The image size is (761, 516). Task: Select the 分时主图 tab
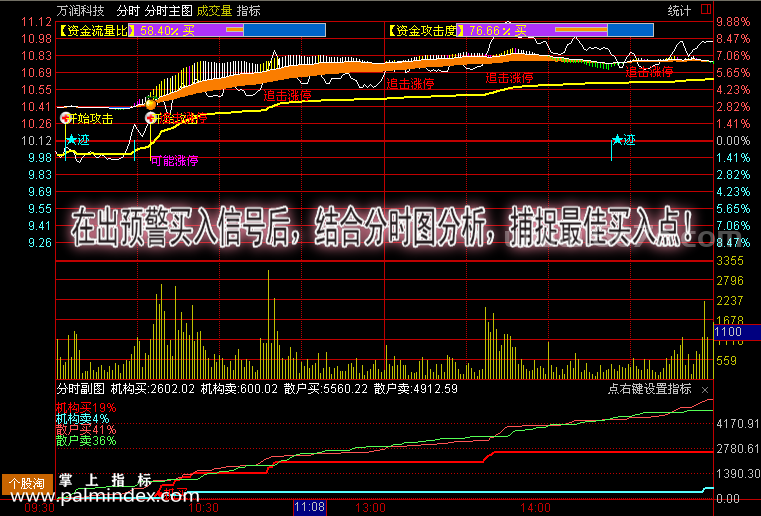168,10
